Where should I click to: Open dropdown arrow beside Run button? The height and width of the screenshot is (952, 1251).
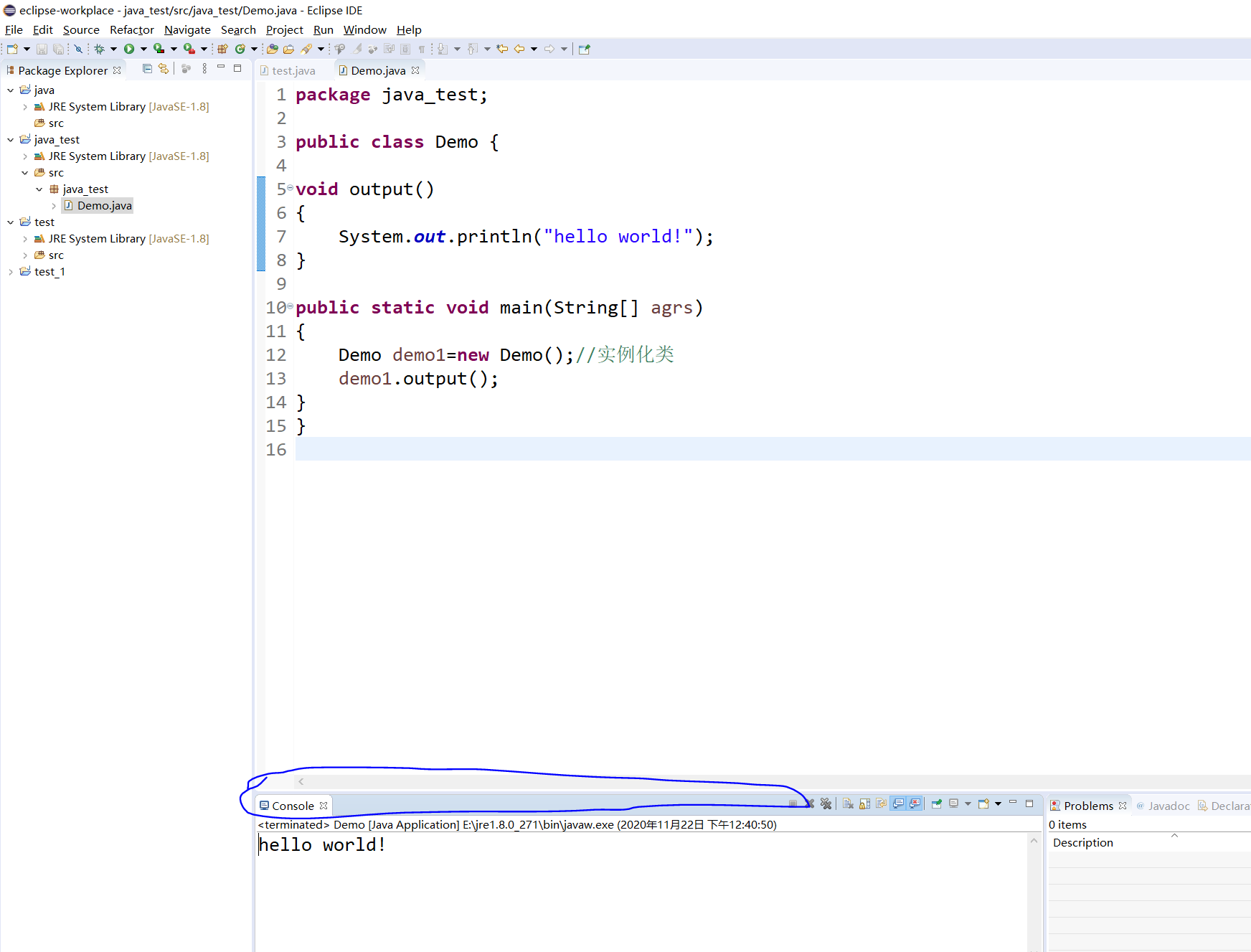point(143,49)
